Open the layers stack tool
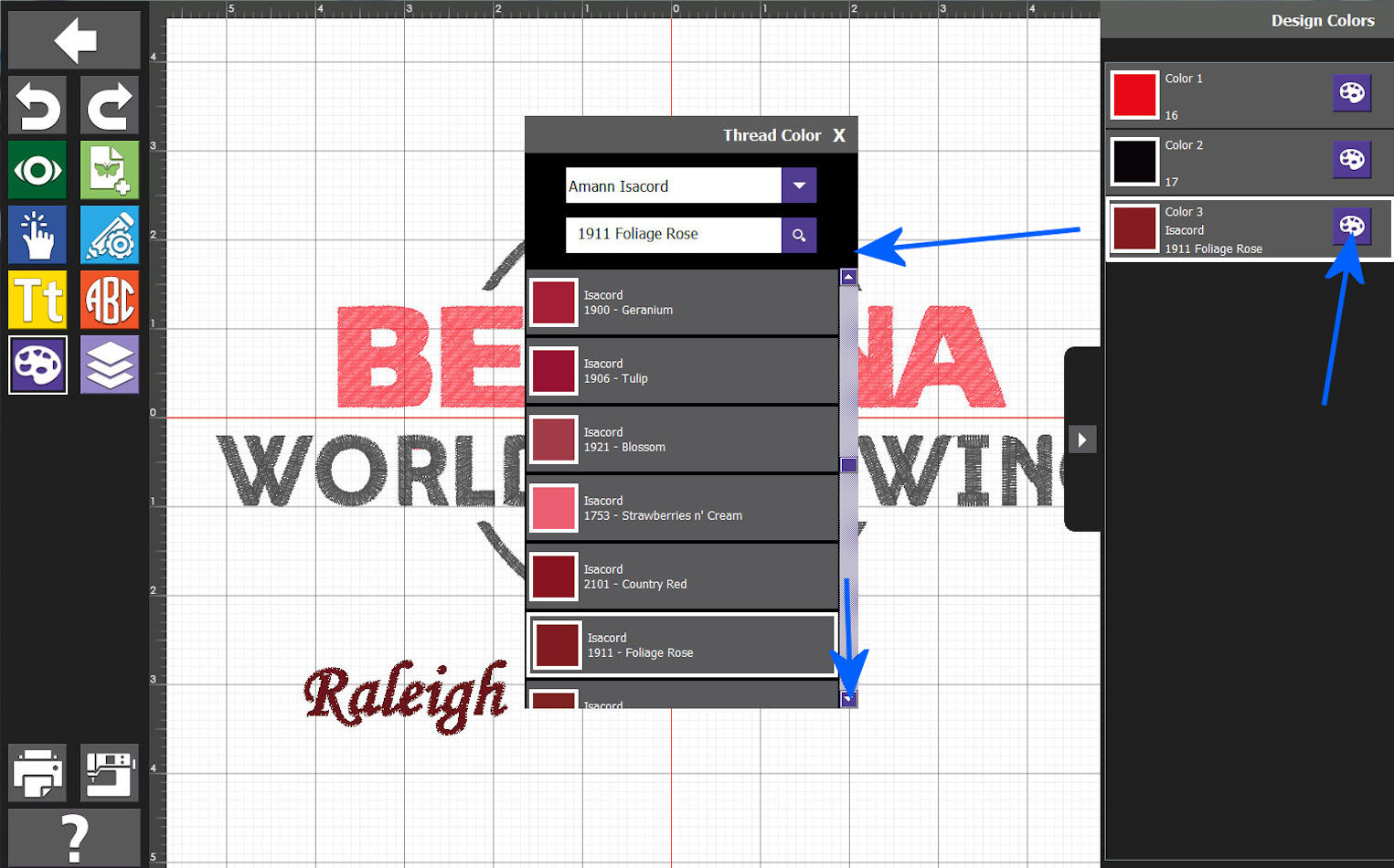 pyautogui.click(x=110, y=365)
